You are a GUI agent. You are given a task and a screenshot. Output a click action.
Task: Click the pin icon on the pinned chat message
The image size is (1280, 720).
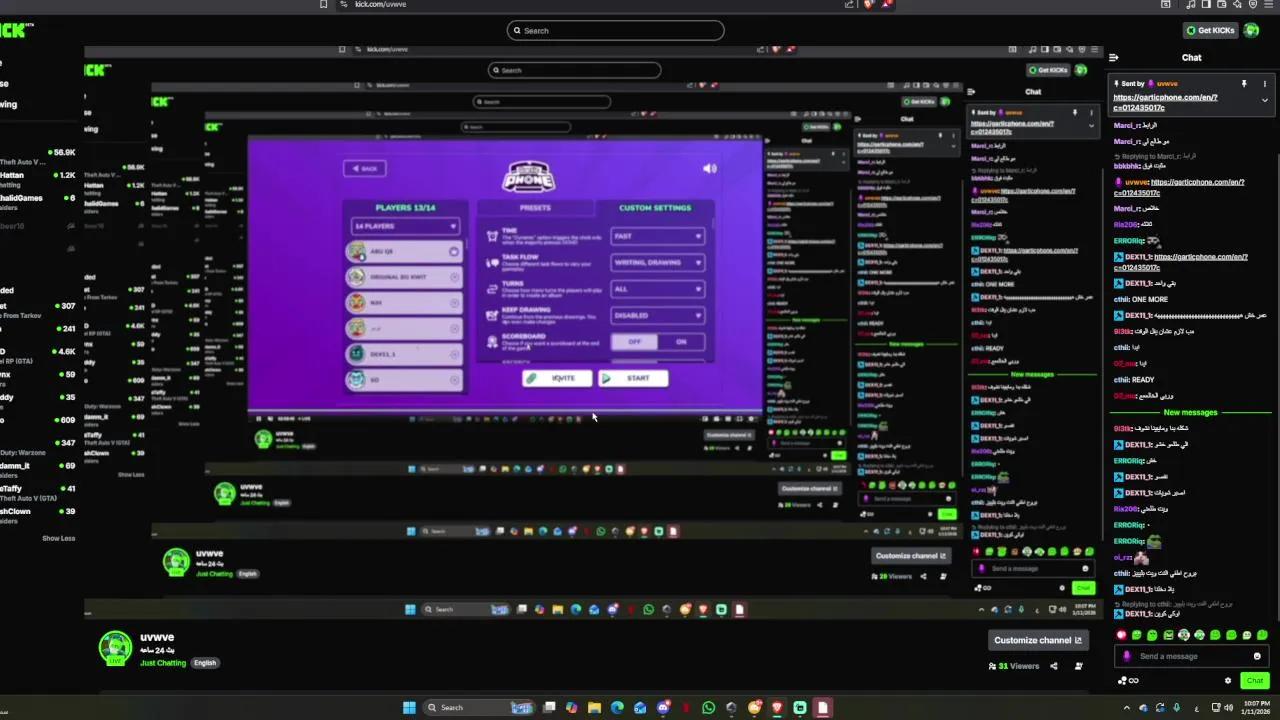click(1244, 84)
